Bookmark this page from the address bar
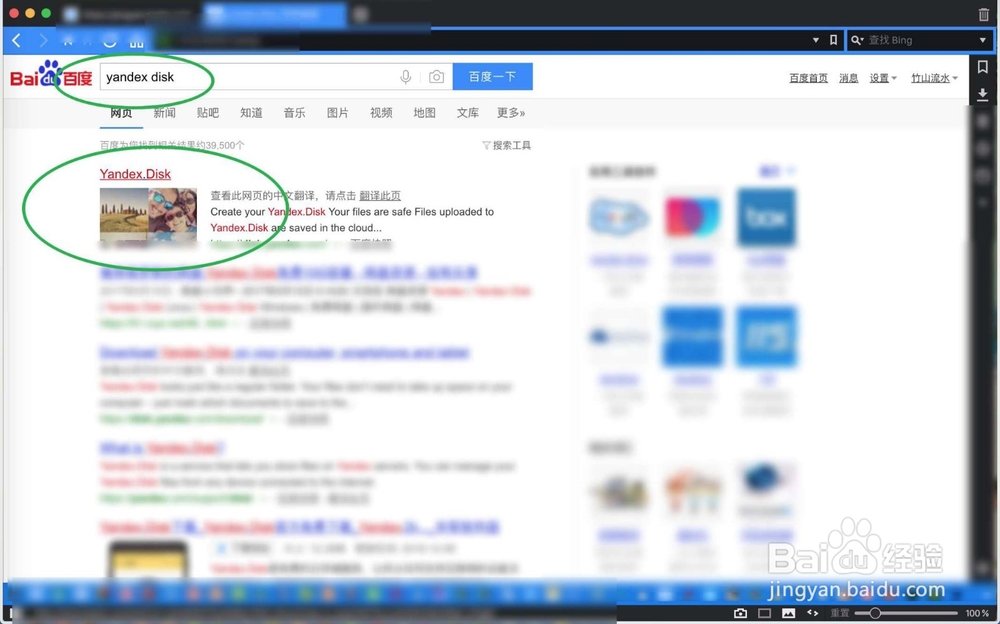 click(833, 40)
